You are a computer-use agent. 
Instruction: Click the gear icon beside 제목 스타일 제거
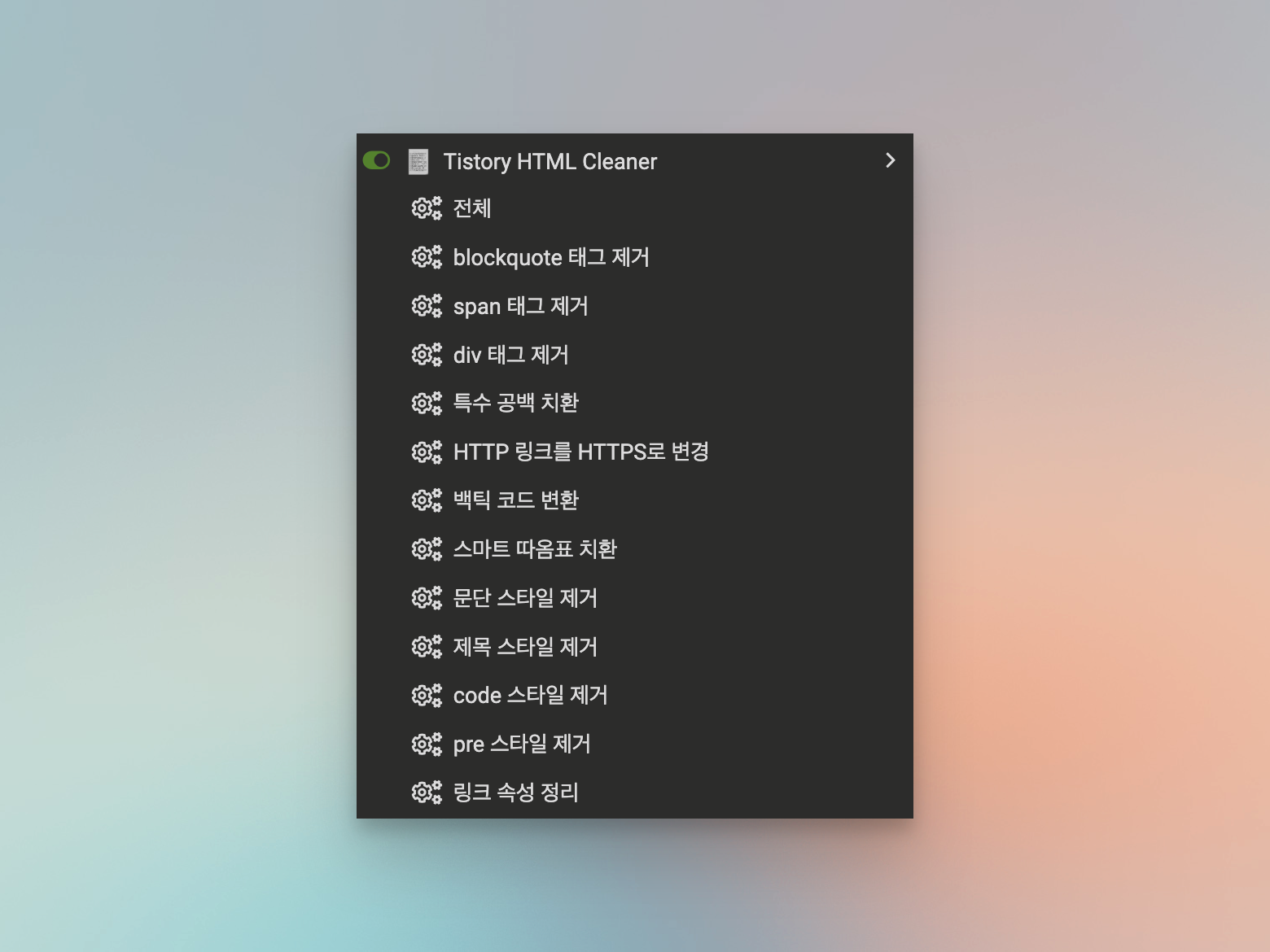pos(427,646)
